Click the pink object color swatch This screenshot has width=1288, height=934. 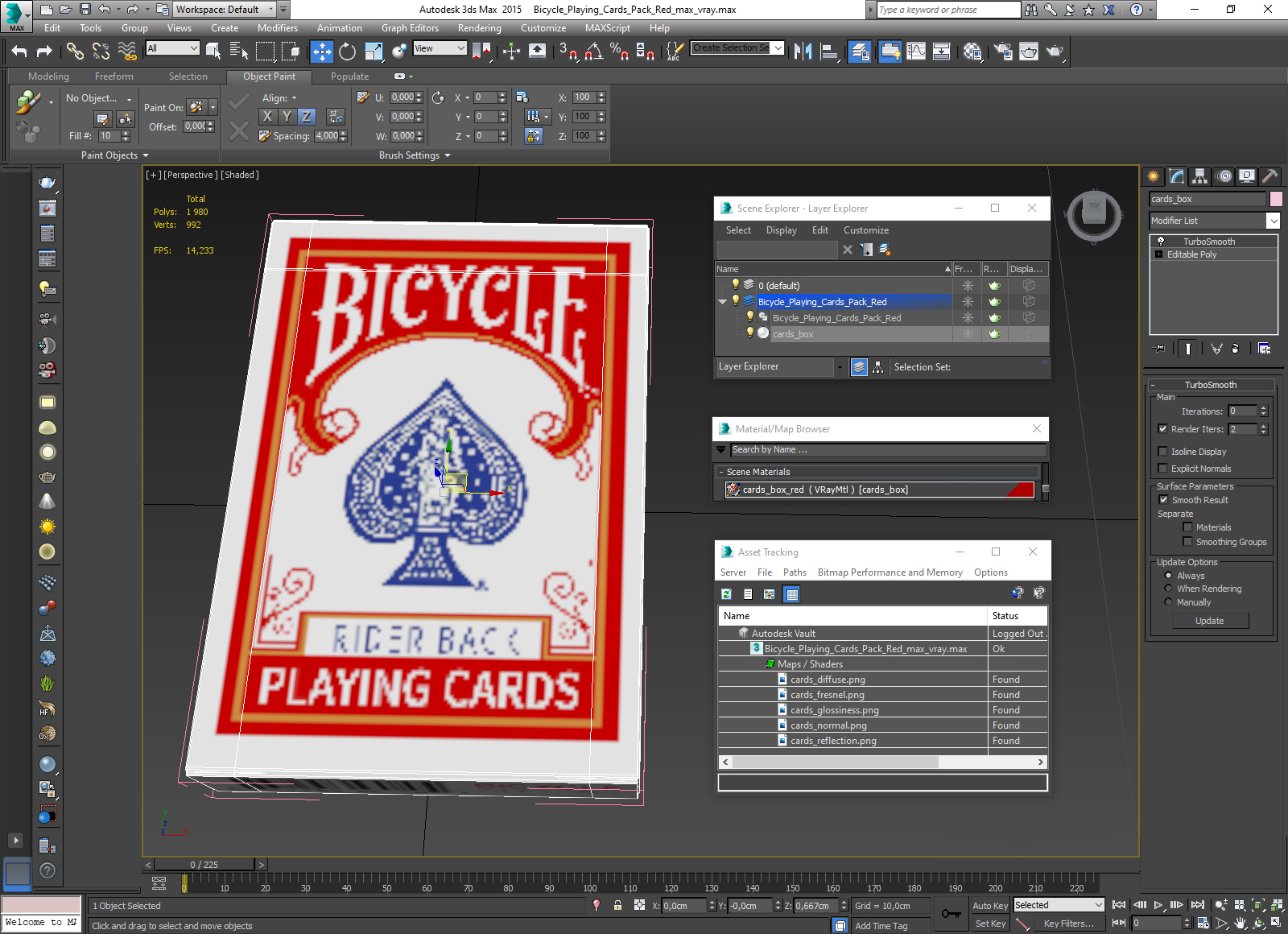tap(1276, 199)
